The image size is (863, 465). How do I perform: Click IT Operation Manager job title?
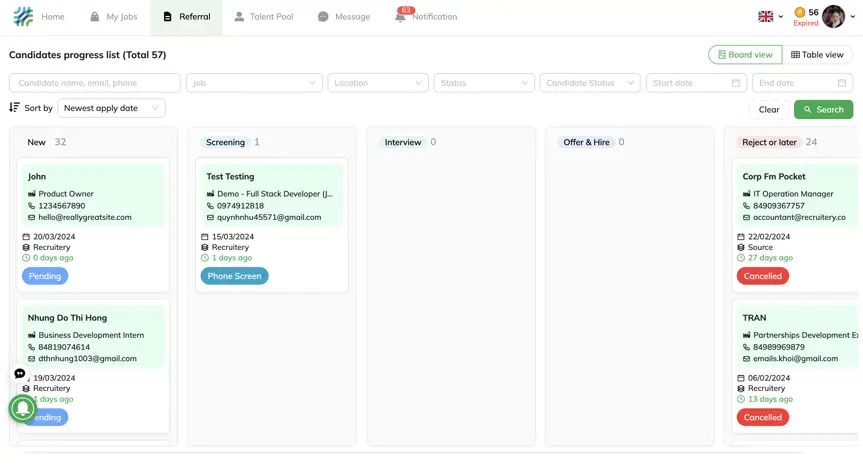click(793, 194)
